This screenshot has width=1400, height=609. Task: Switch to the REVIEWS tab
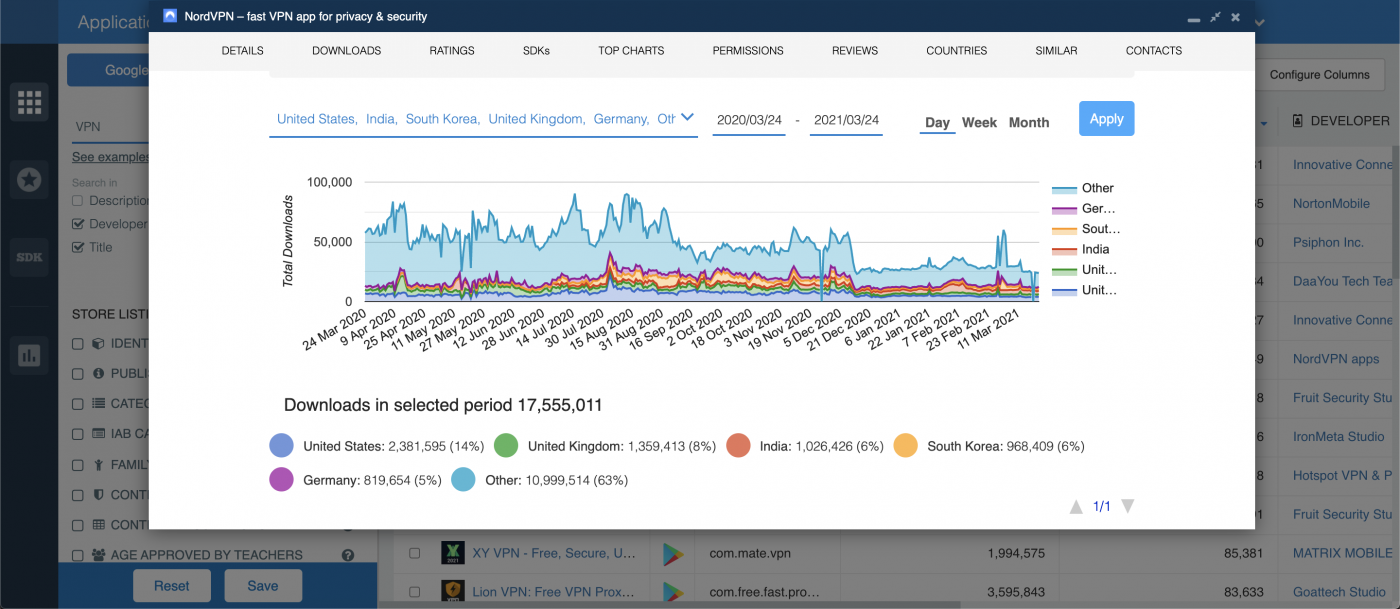(x=854, y=50)
